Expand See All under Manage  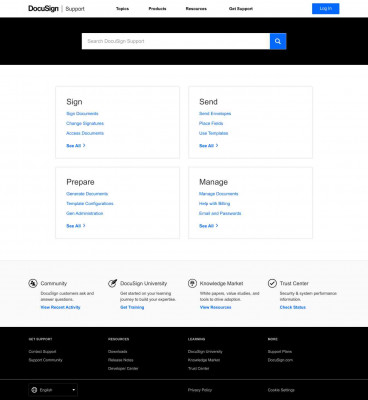[x=209, y=226]
